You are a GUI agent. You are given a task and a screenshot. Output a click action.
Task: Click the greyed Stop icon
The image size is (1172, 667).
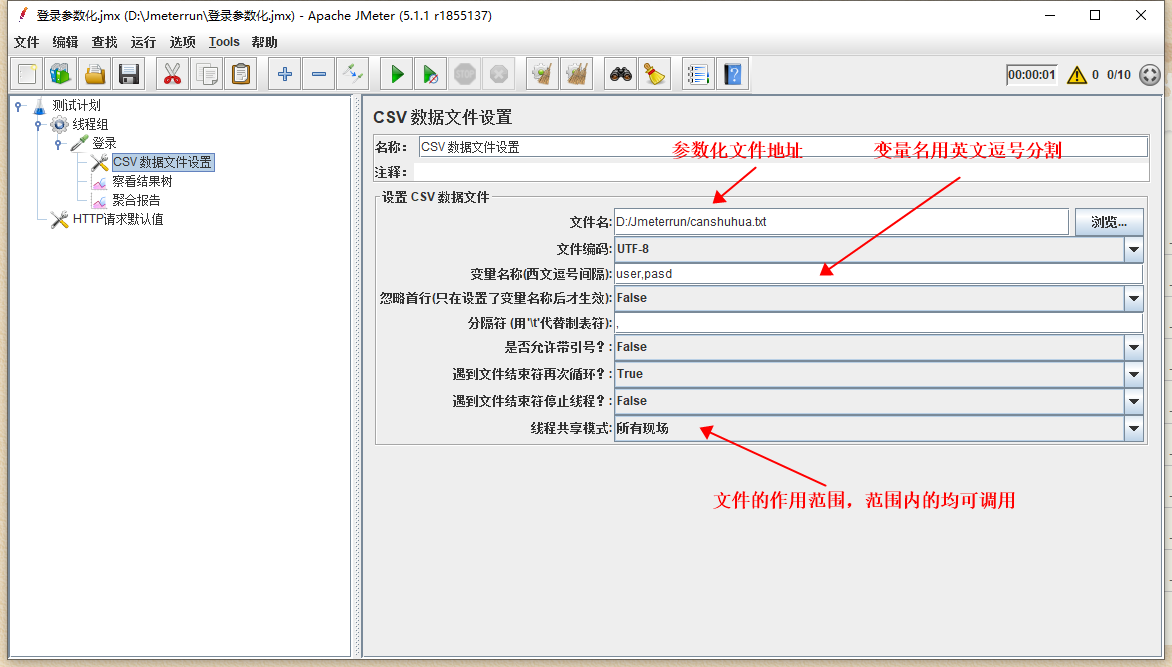[x=465, y=74]
